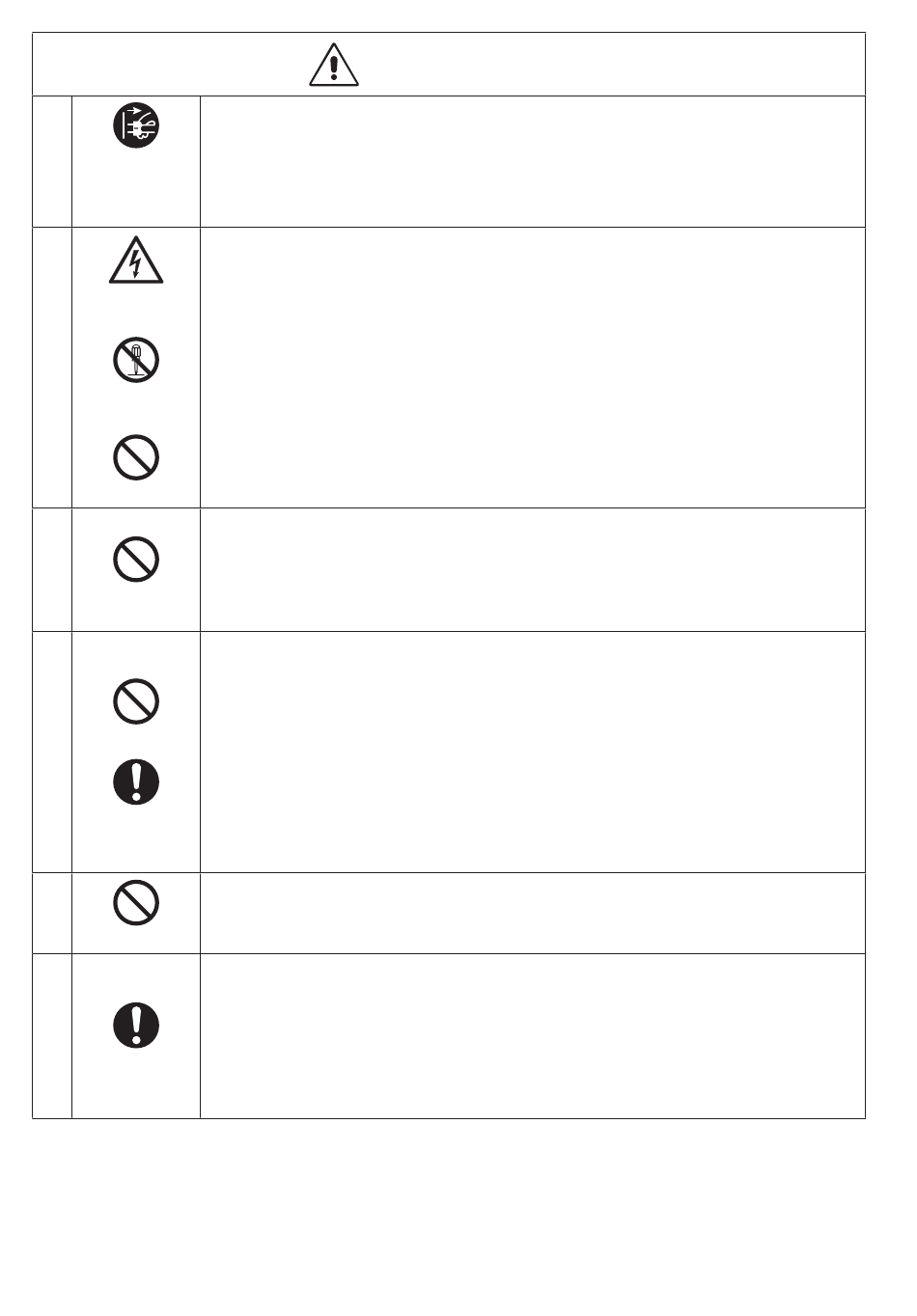
Task: Click the narrow number cell in the last row
Action: pos(52,1036)
